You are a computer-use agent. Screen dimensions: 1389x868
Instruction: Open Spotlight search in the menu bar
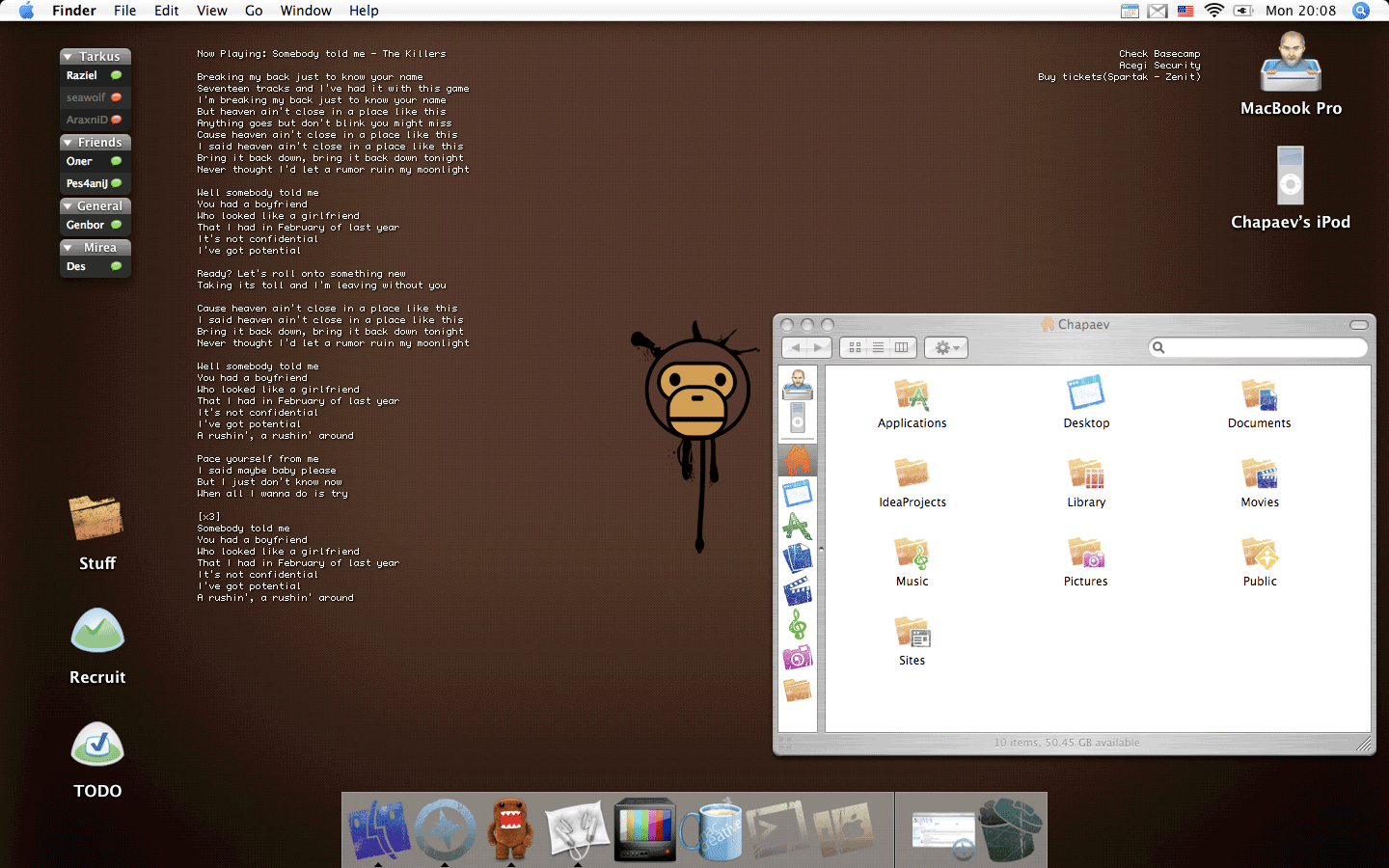point(1361,11)
